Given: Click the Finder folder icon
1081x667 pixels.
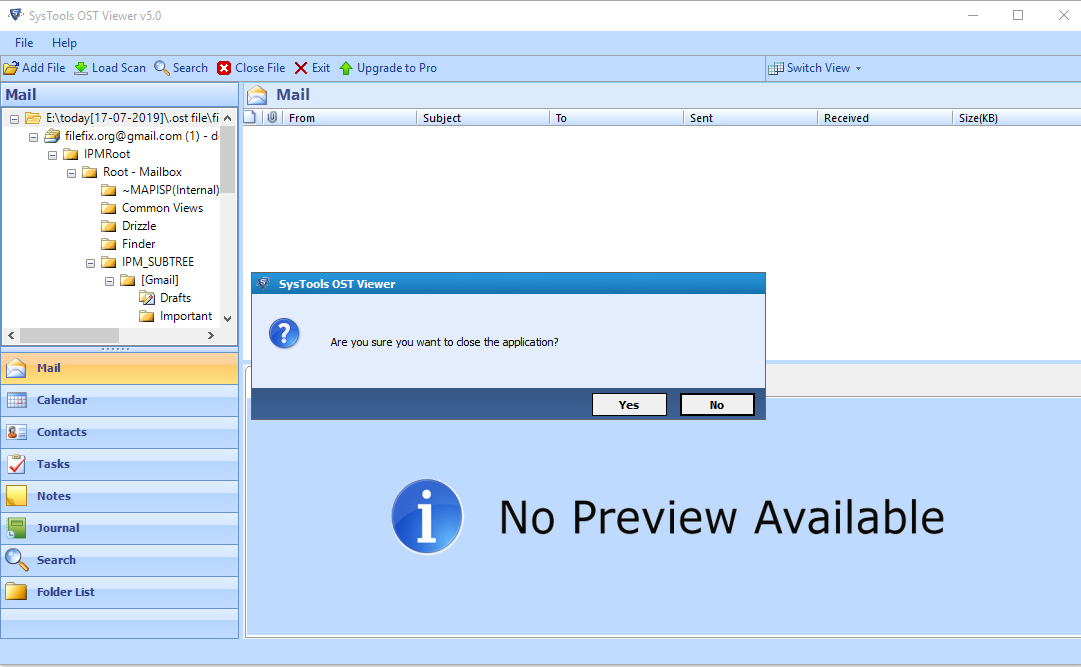Looking at the screenshot, I should tap(108, 244).
